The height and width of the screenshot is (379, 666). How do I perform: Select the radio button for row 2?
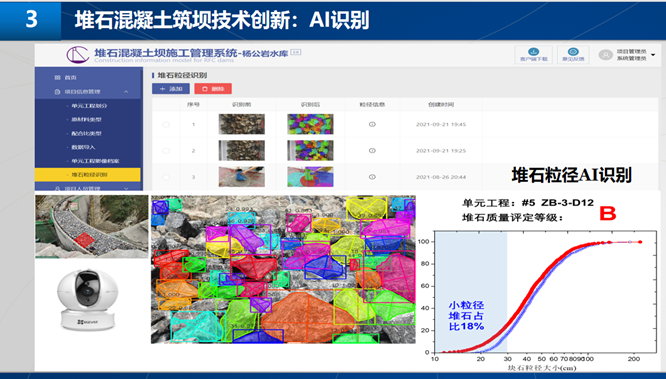166,151
